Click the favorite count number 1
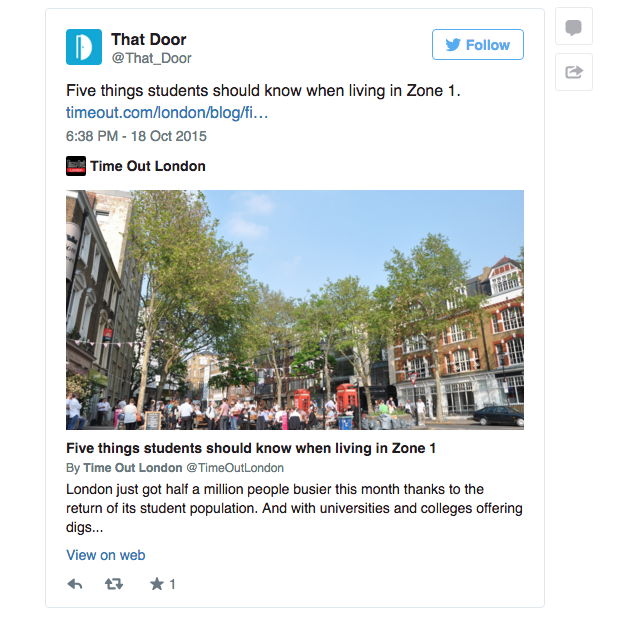The height and width of the screenshot is (637, 638). point(173,584)
